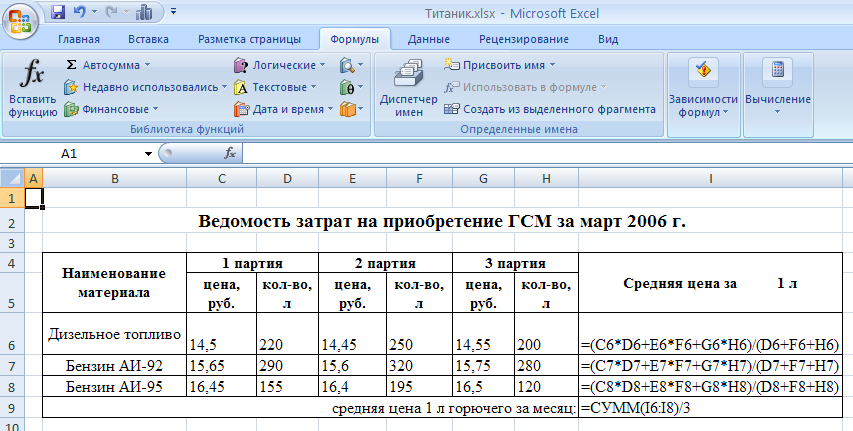Click the fx button beside formula bar
The image size is (853, 431).
230,154
